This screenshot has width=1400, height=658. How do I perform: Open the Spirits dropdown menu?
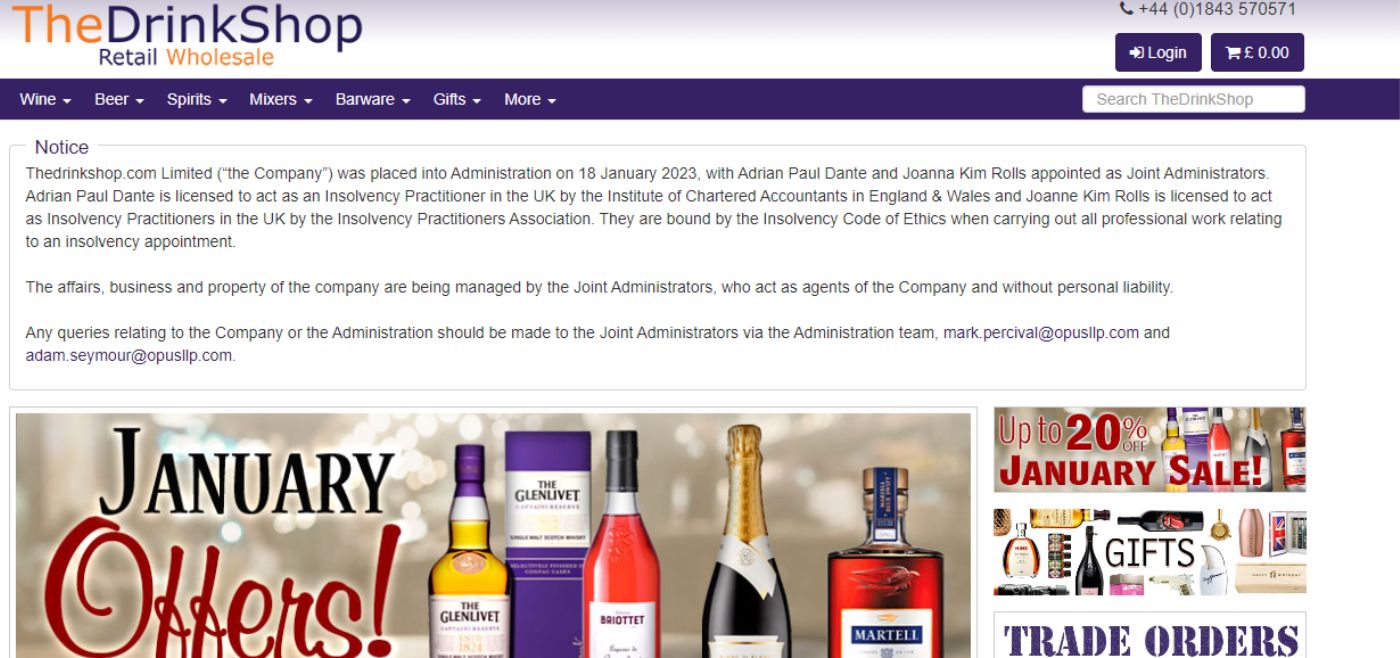pyautogui.click(x=197, y=99)
